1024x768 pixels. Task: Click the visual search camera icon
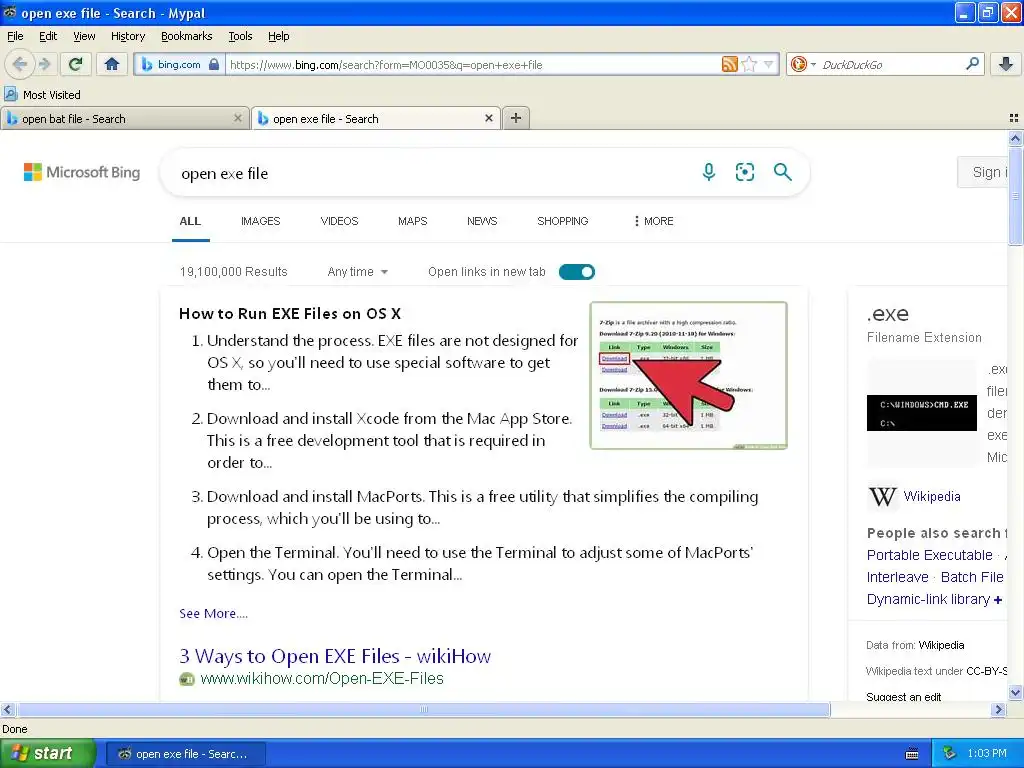[744, 172]
